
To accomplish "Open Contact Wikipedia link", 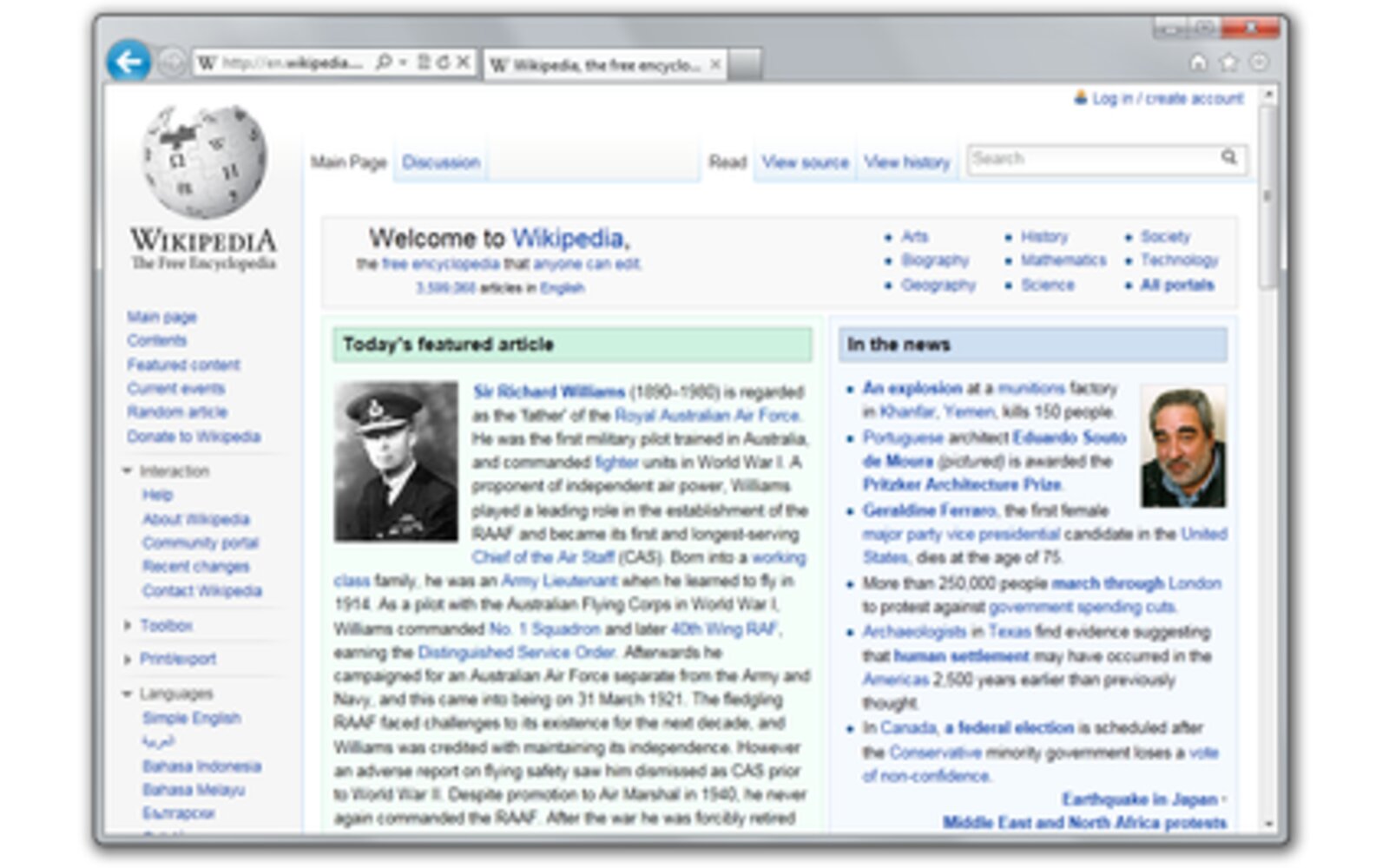I will point(202,590).
